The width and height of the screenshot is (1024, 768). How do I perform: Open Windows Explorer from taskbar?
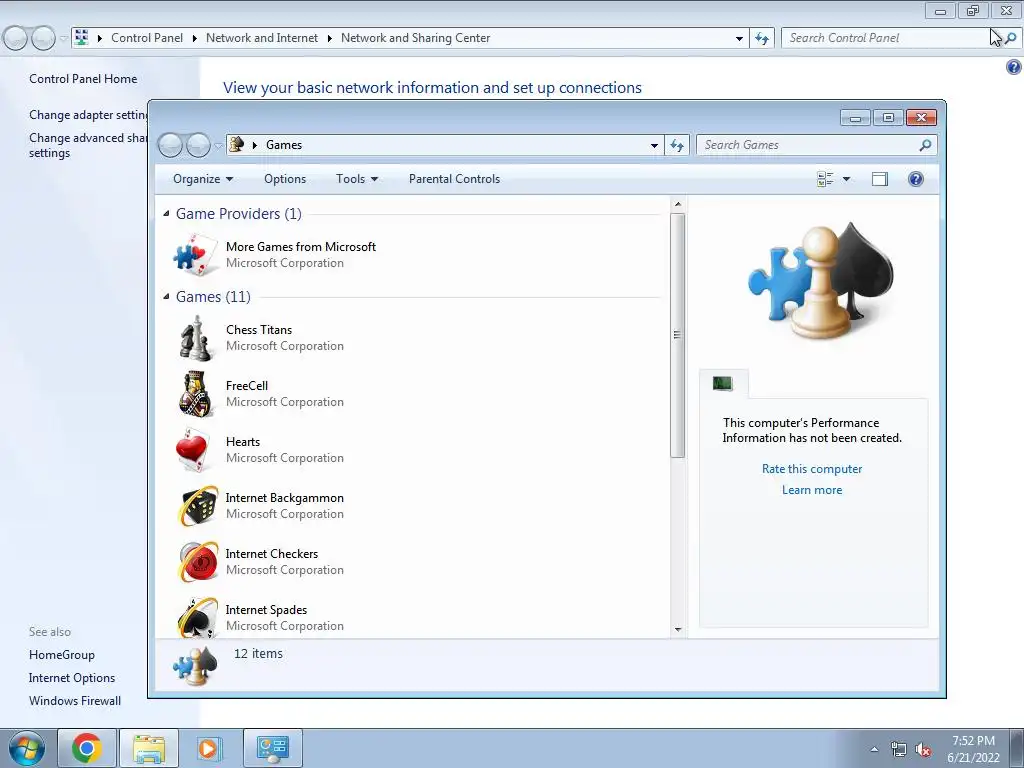(149, 748)
